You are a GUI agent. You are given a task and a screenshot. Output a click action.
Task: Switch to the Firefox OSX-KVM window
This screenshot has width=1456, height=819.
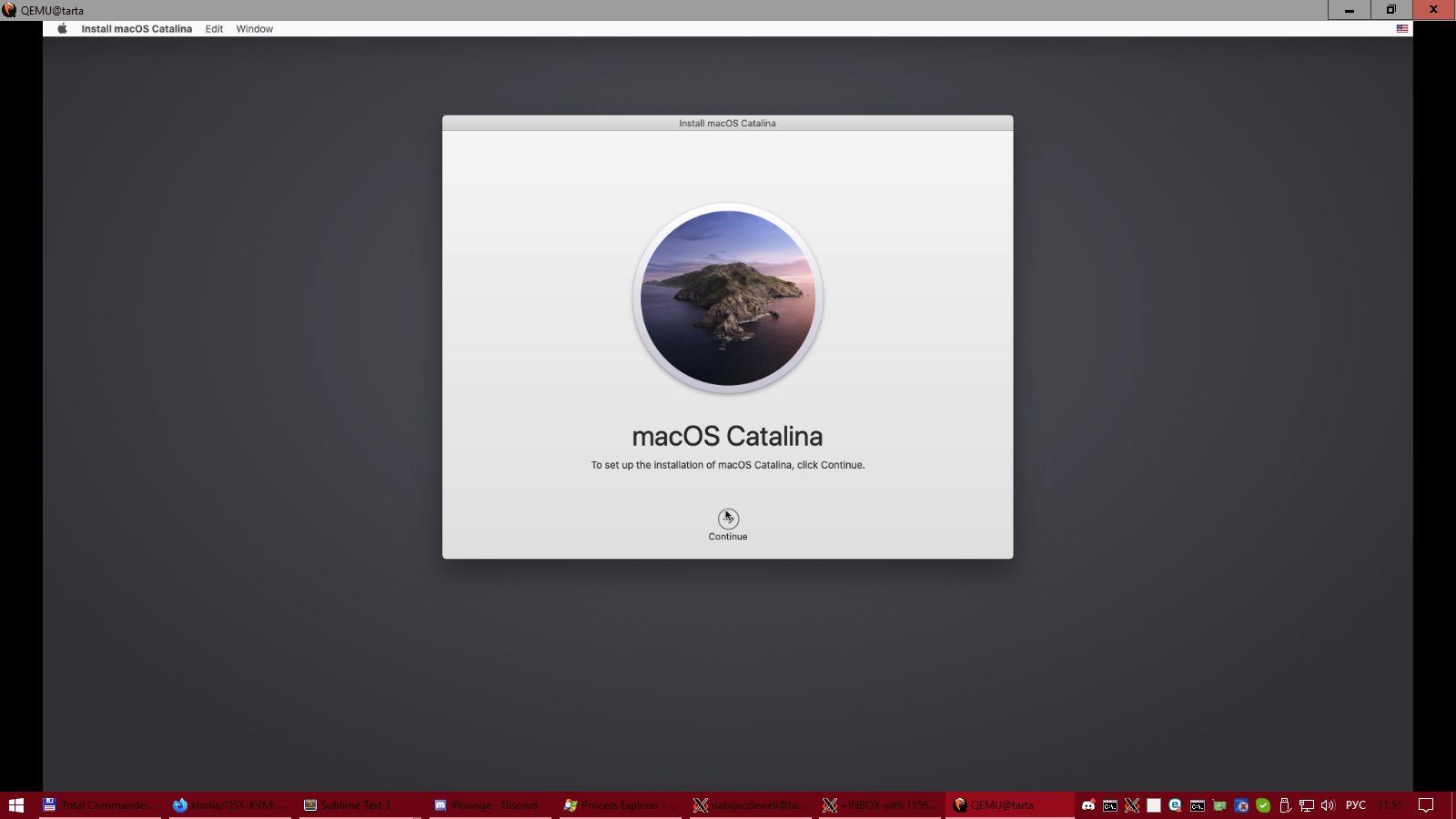click(230, 805)
